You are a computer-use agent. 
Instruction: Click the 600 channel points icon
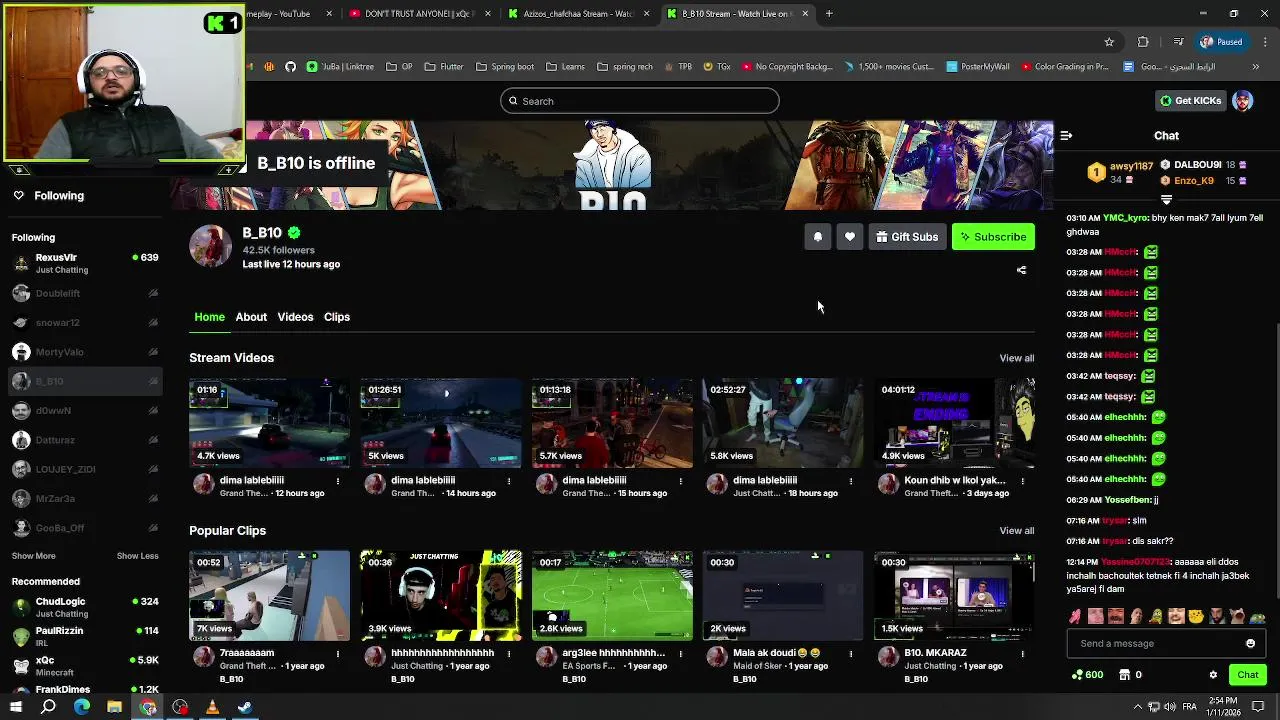click(x=1087, y=675)
